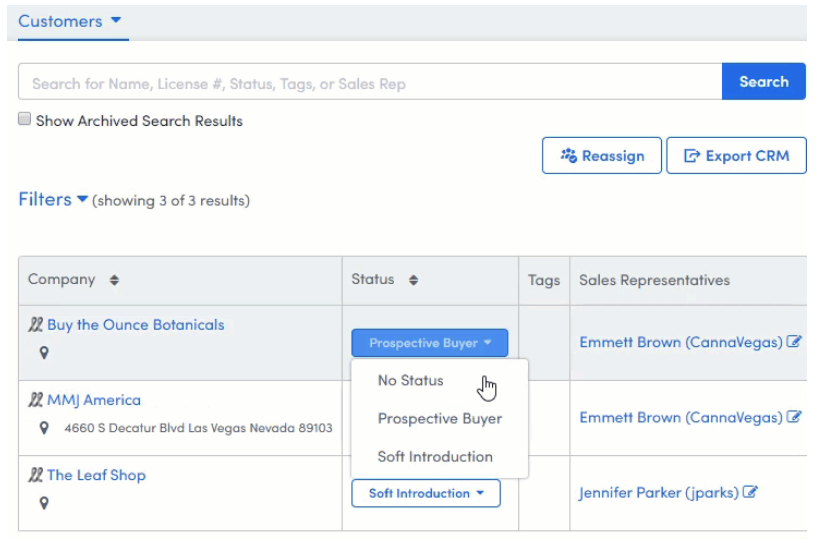Click the Tags column header
This screenshot has width=826, height=556.
[x=544, y=280]
